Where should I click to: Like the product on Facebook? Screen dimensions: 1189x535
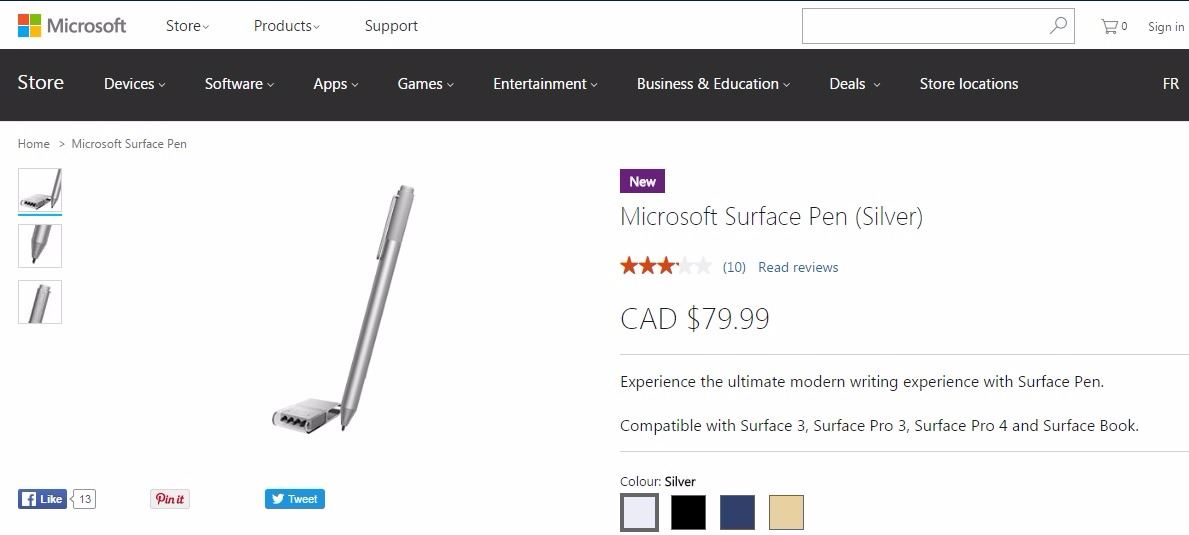(x=42, y=499)
